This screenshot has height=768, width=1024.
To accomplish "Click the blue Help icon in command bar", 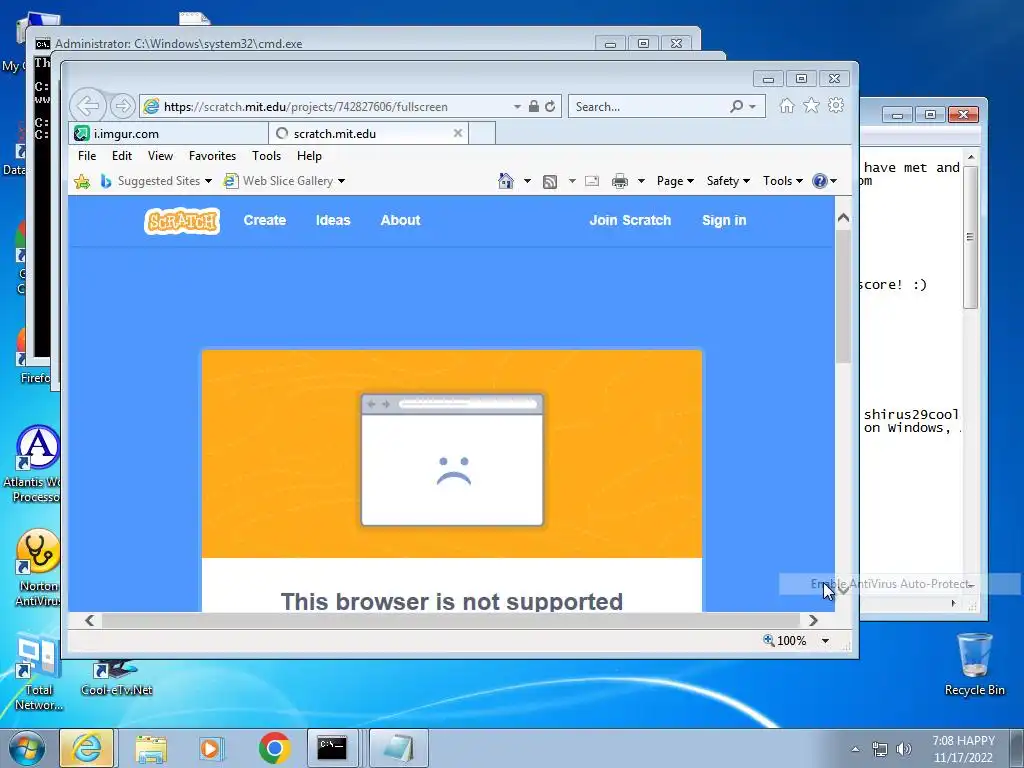I will pyautogui.click(x=820, y=181).
